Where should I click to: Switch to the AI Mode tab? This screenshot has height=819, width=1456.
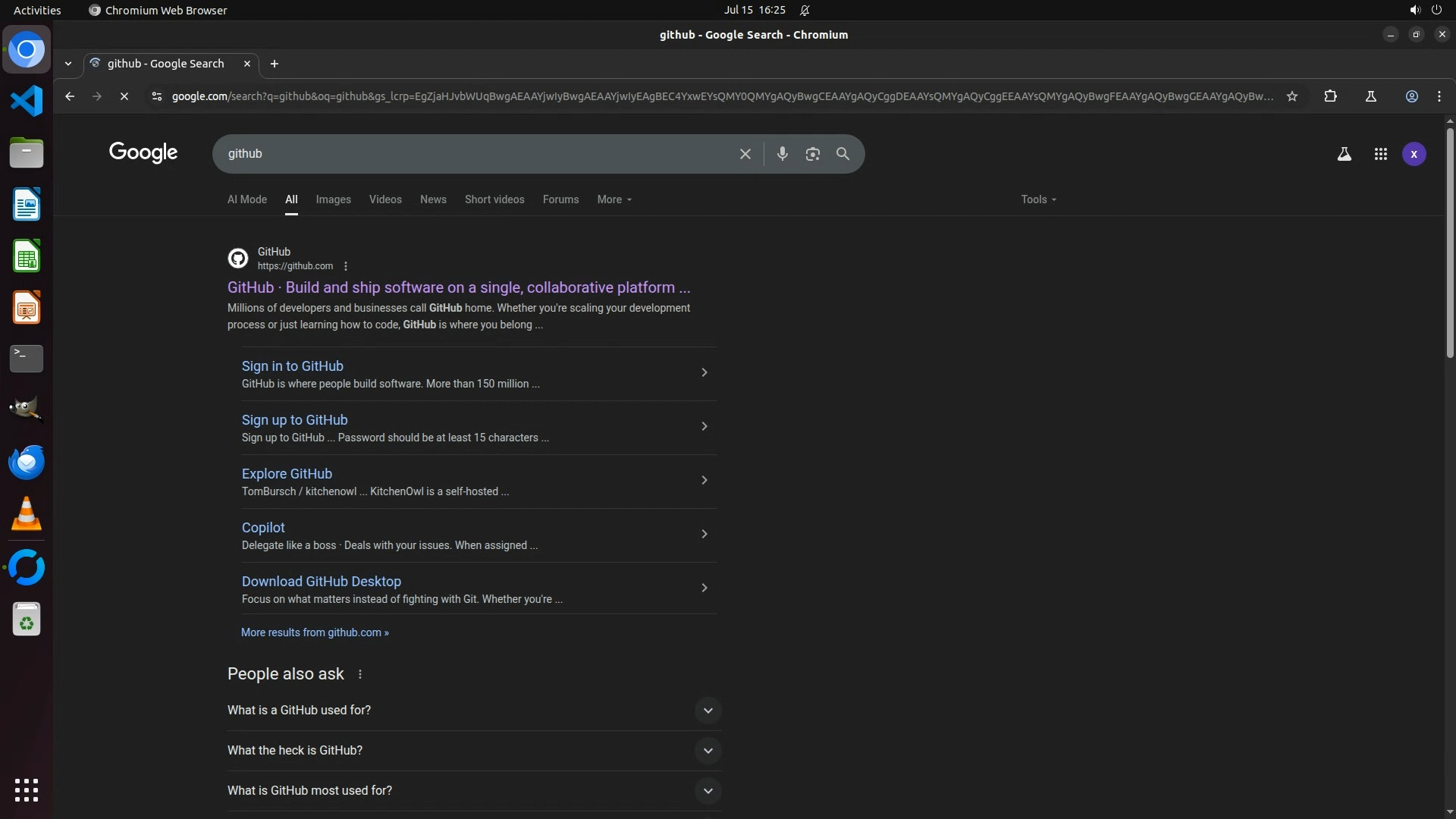click(246, 199)
